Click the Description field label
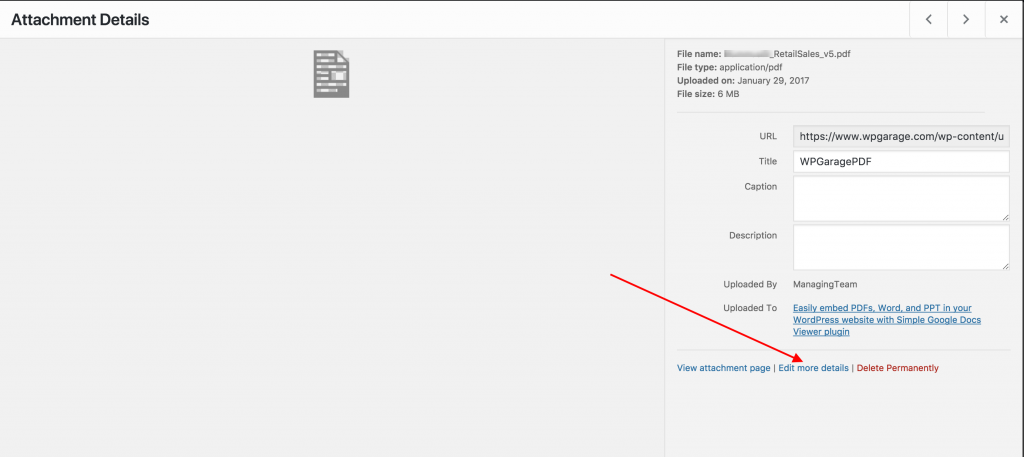The width and height of the screenshot is (1024, 457). coord(752,236)
